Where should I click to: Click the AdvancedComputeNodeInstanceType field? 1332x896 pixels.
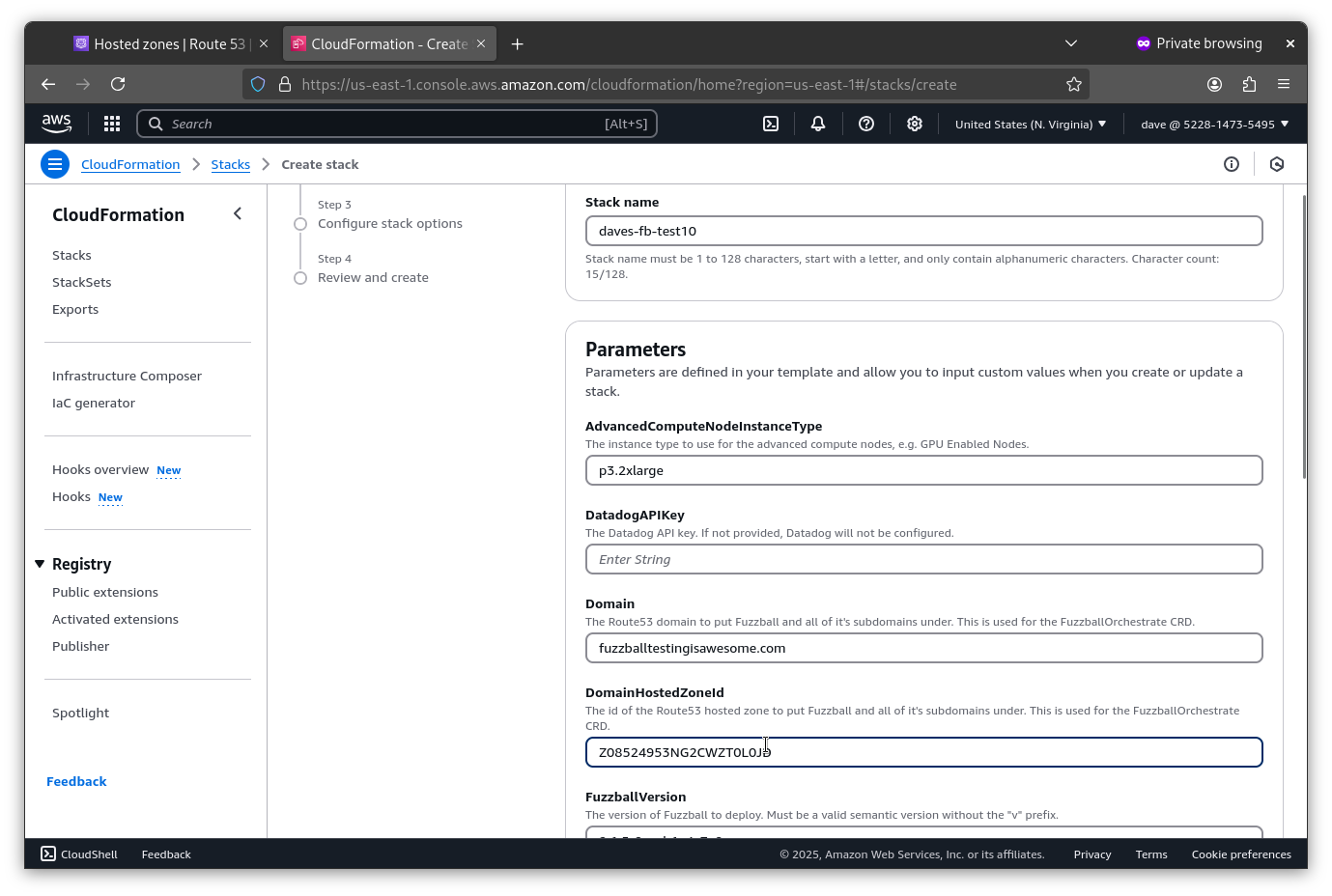coord(923,470)
